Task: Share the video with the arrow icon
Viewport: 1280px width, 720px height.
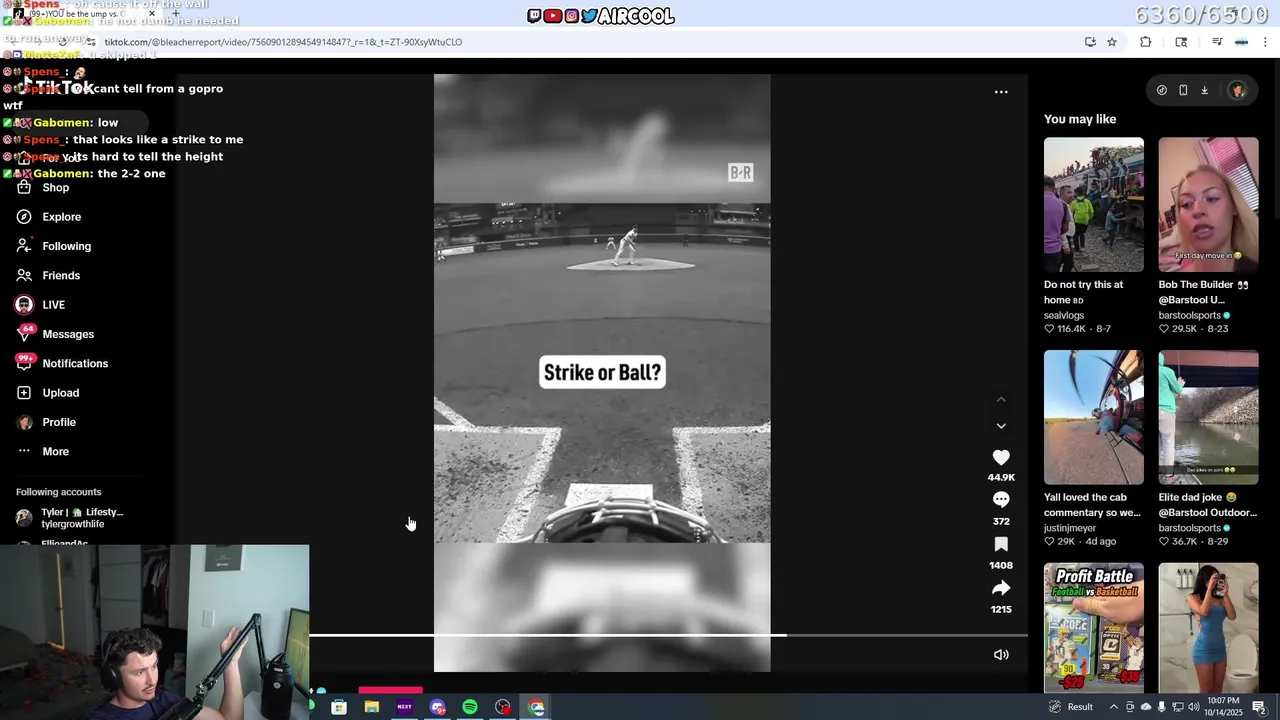Action: tap(1001, 588)
